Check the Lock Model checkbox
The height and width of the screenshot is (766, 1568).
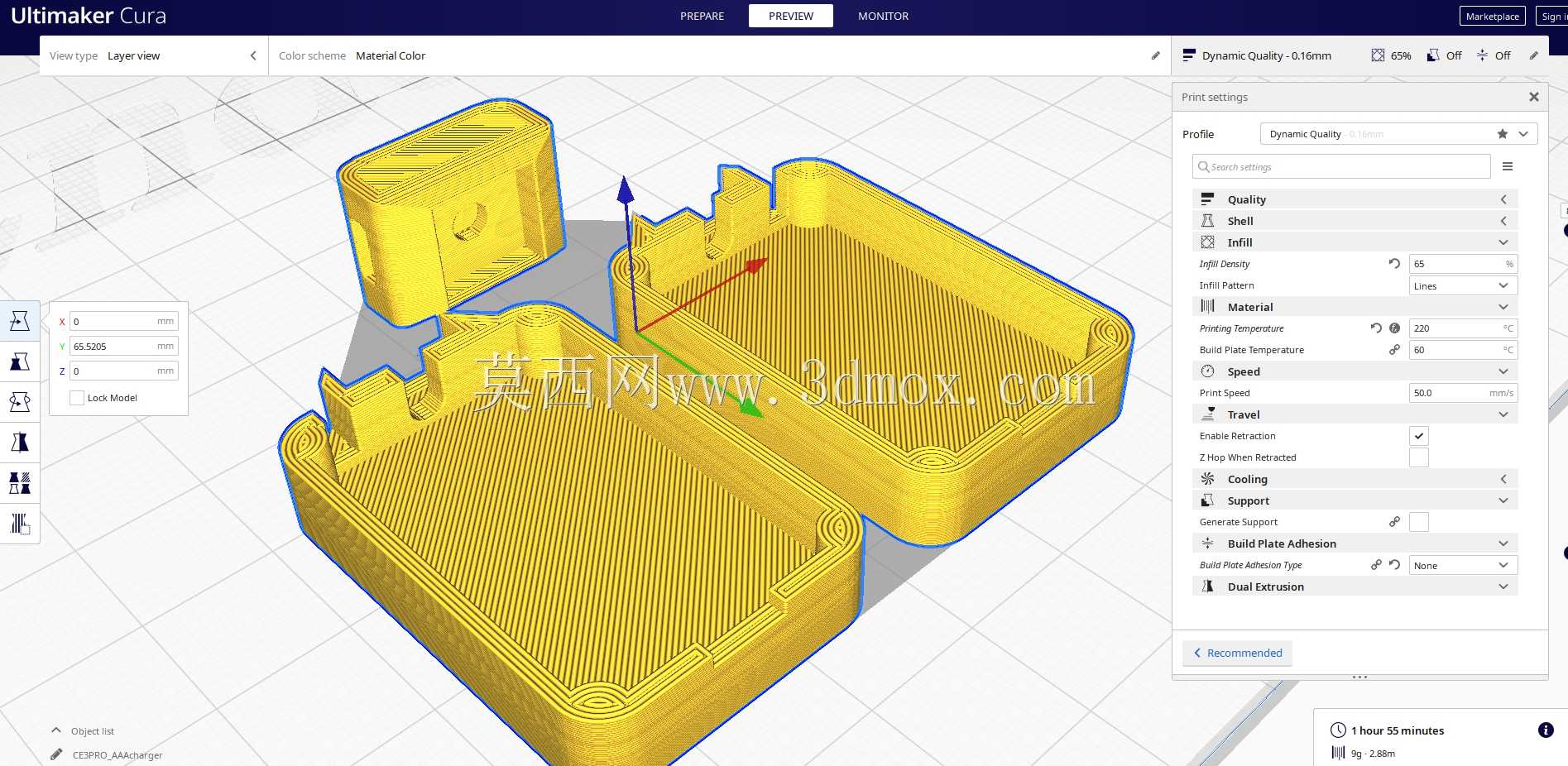click(77, 398)
